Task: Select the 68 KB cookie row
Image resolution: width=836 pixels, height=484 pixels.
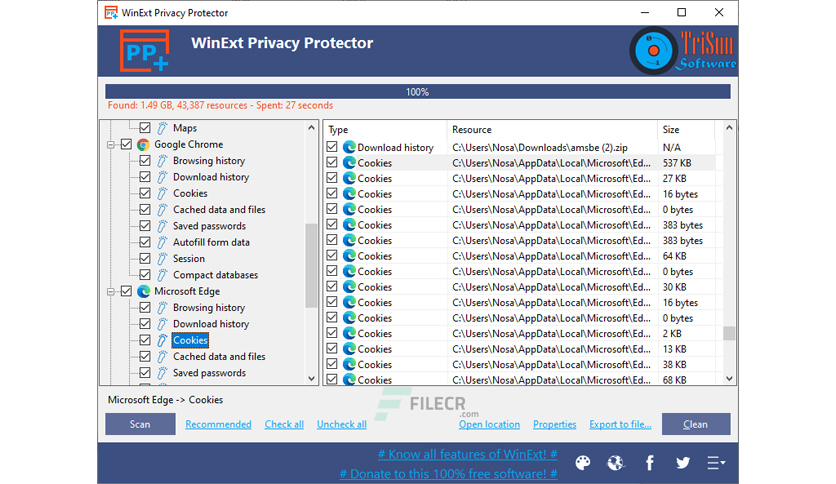Action: click(x=519, y=380)
